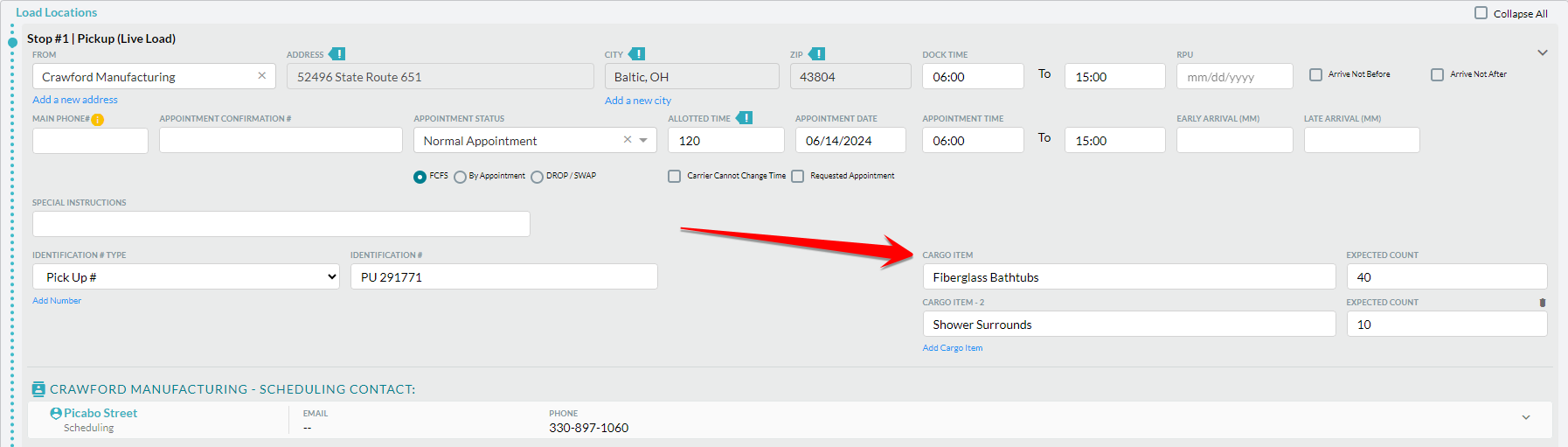Click the Expected Count field showing 40

click(x=1447, y=276)
